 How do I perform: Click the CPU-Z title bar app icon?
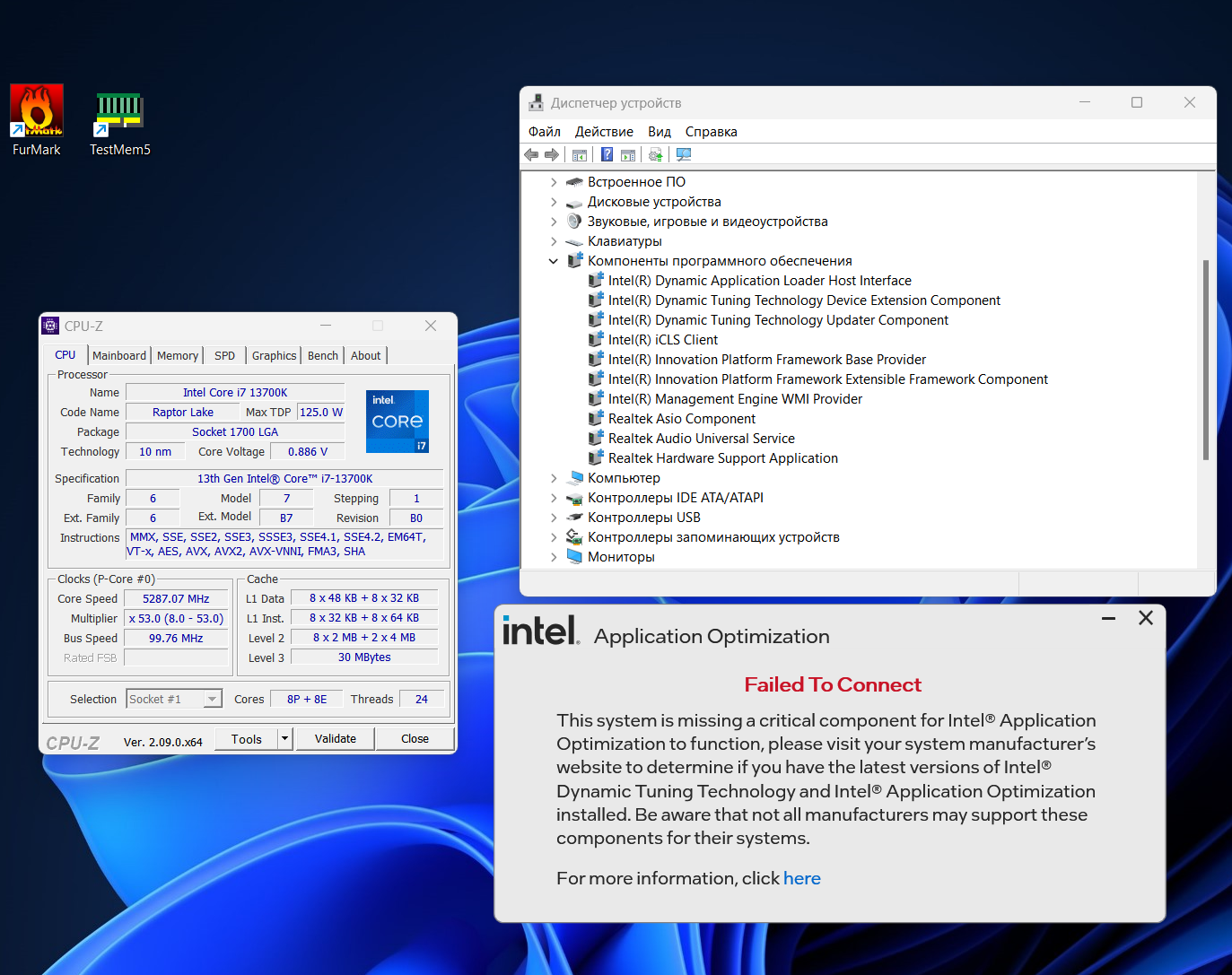(x=51, y=326)
